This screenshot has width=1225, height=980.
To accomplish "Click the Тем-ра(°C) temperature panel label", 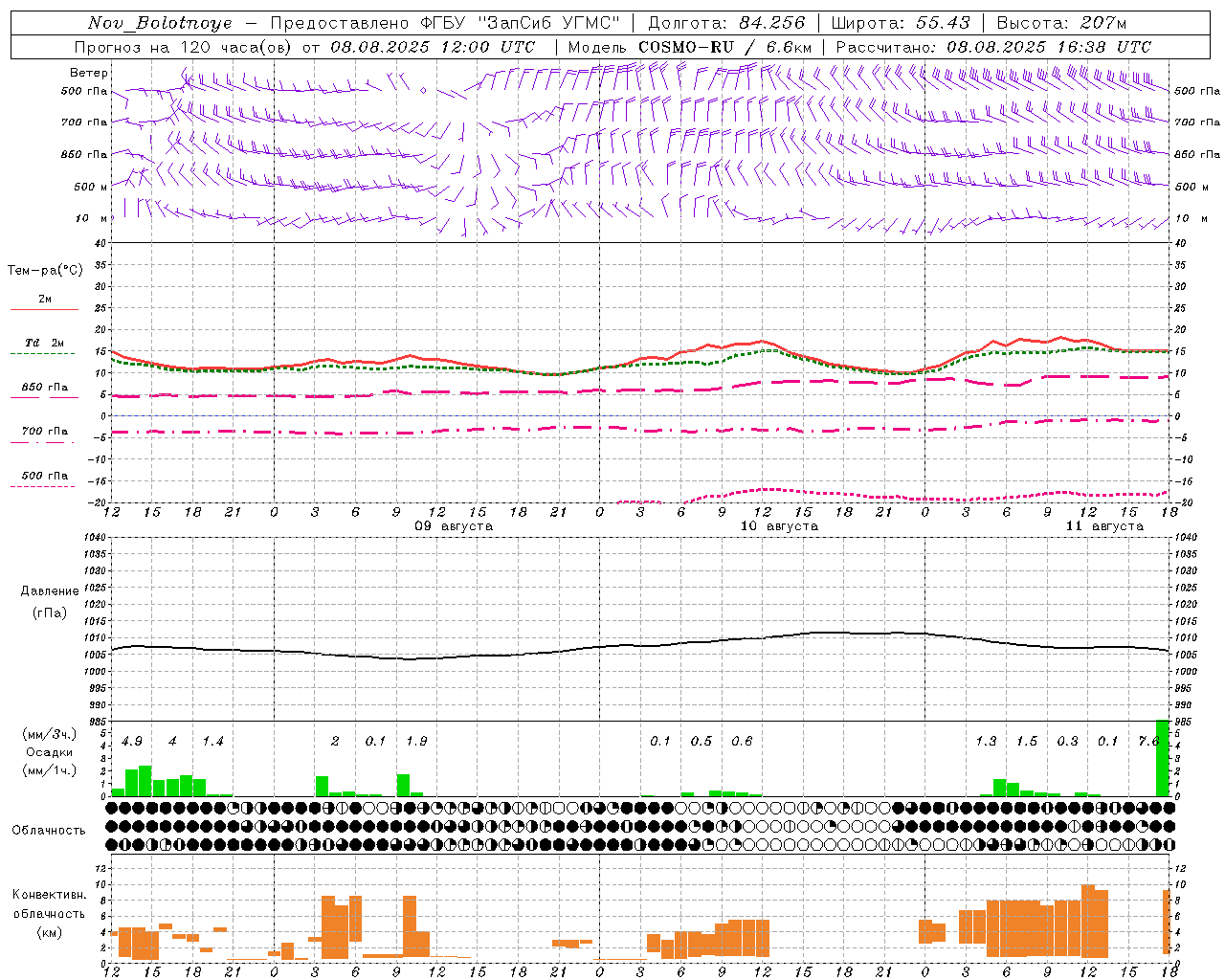I will click(45, 271).
